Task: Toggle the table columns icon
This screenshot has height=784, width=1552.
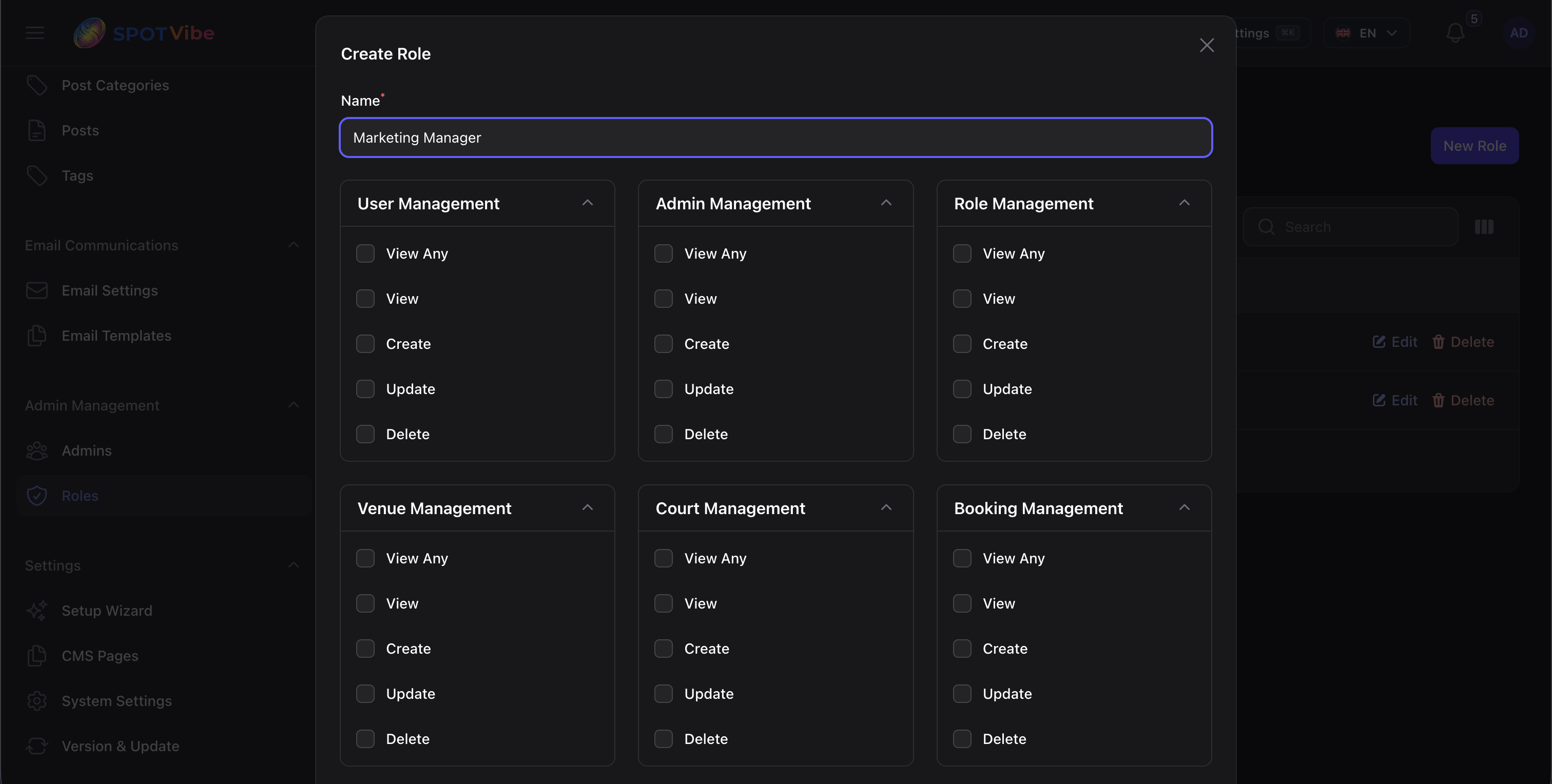Action: tap(1483, 227)
